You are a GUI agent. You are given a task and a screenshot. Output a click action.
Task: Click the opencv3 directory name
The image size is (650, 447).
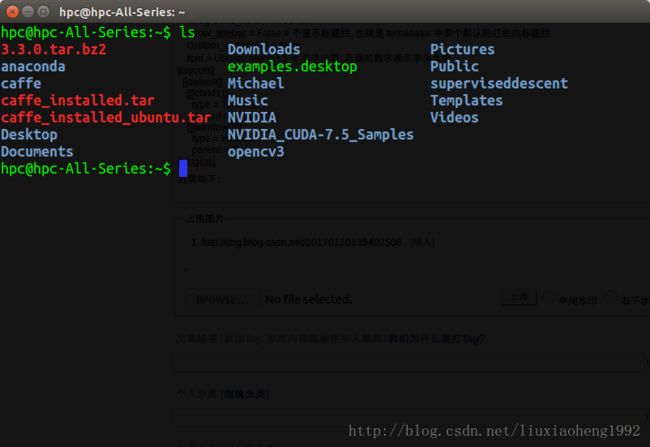256,152
